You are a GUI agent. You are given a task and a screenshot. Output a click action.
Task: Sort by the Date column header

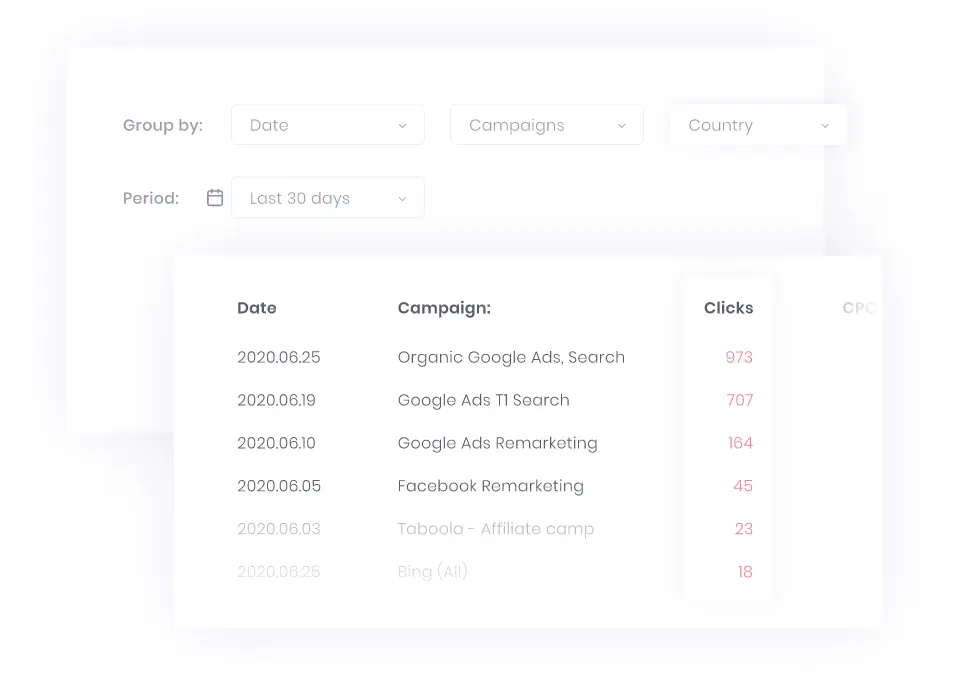coord(257,308)
